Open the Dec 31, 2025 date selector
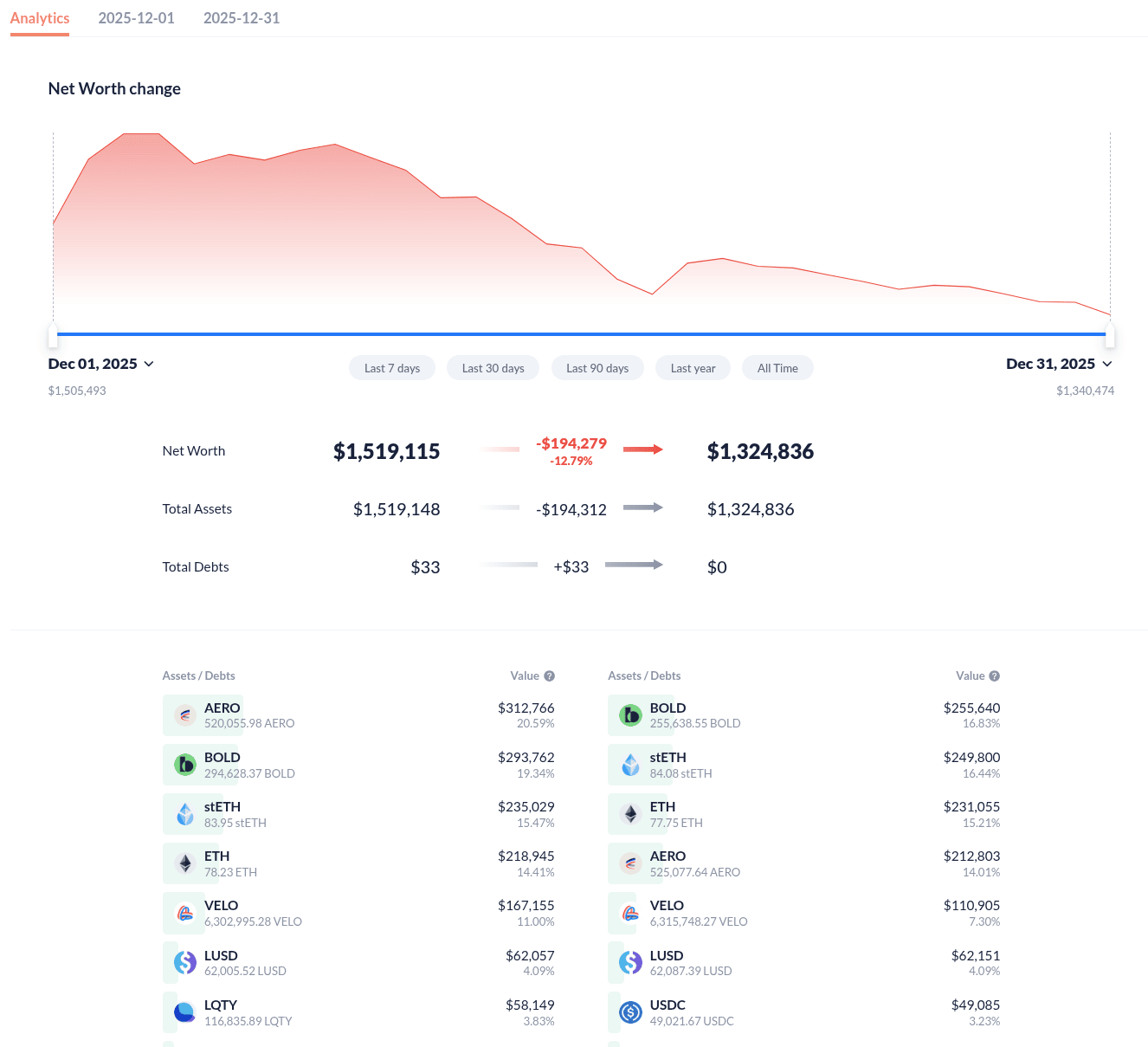 click(x=1060, y=364)
